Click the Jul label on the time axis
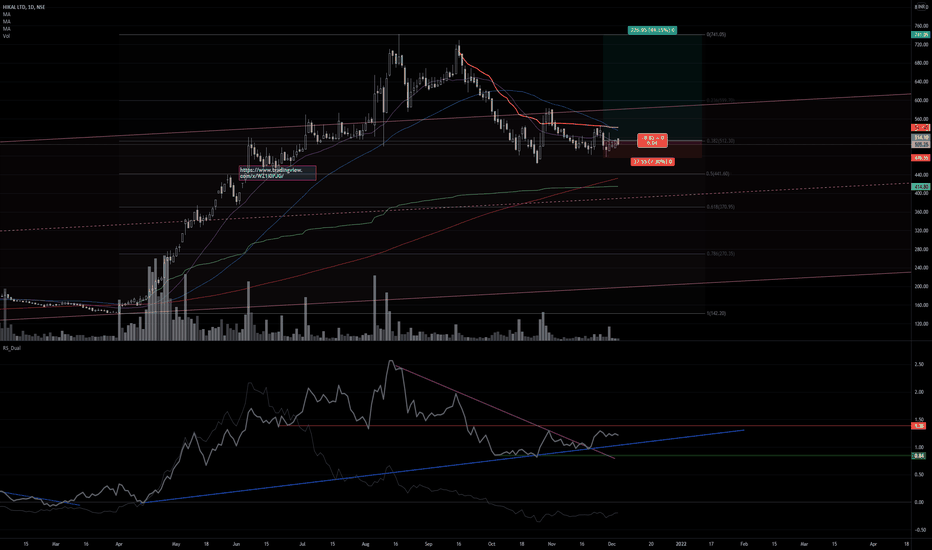The width and height of the screenshot is (932, 550). pos(303,544)
